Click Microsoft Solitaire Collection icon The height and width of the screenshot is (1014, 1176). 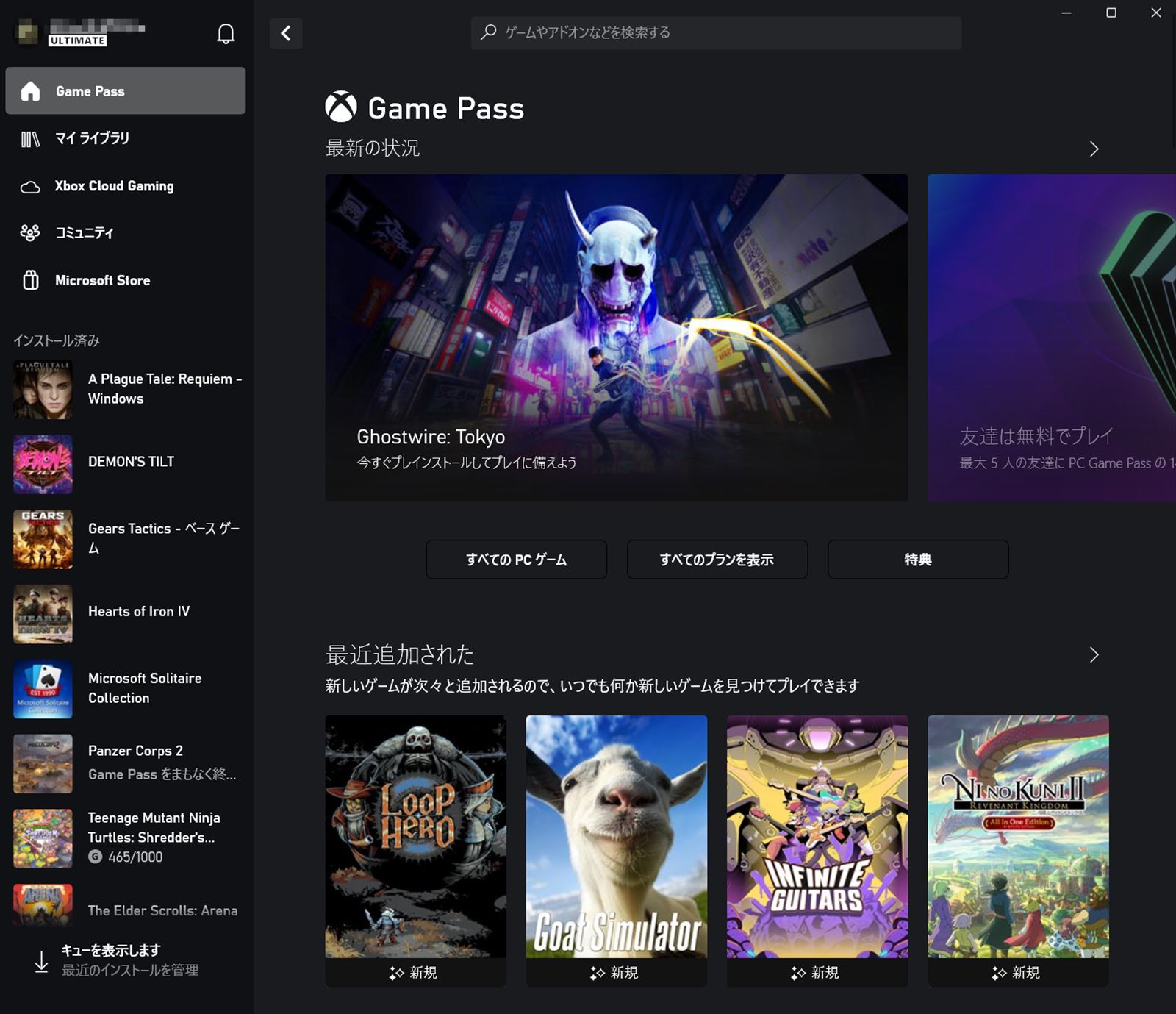click(x=43, y=689)
